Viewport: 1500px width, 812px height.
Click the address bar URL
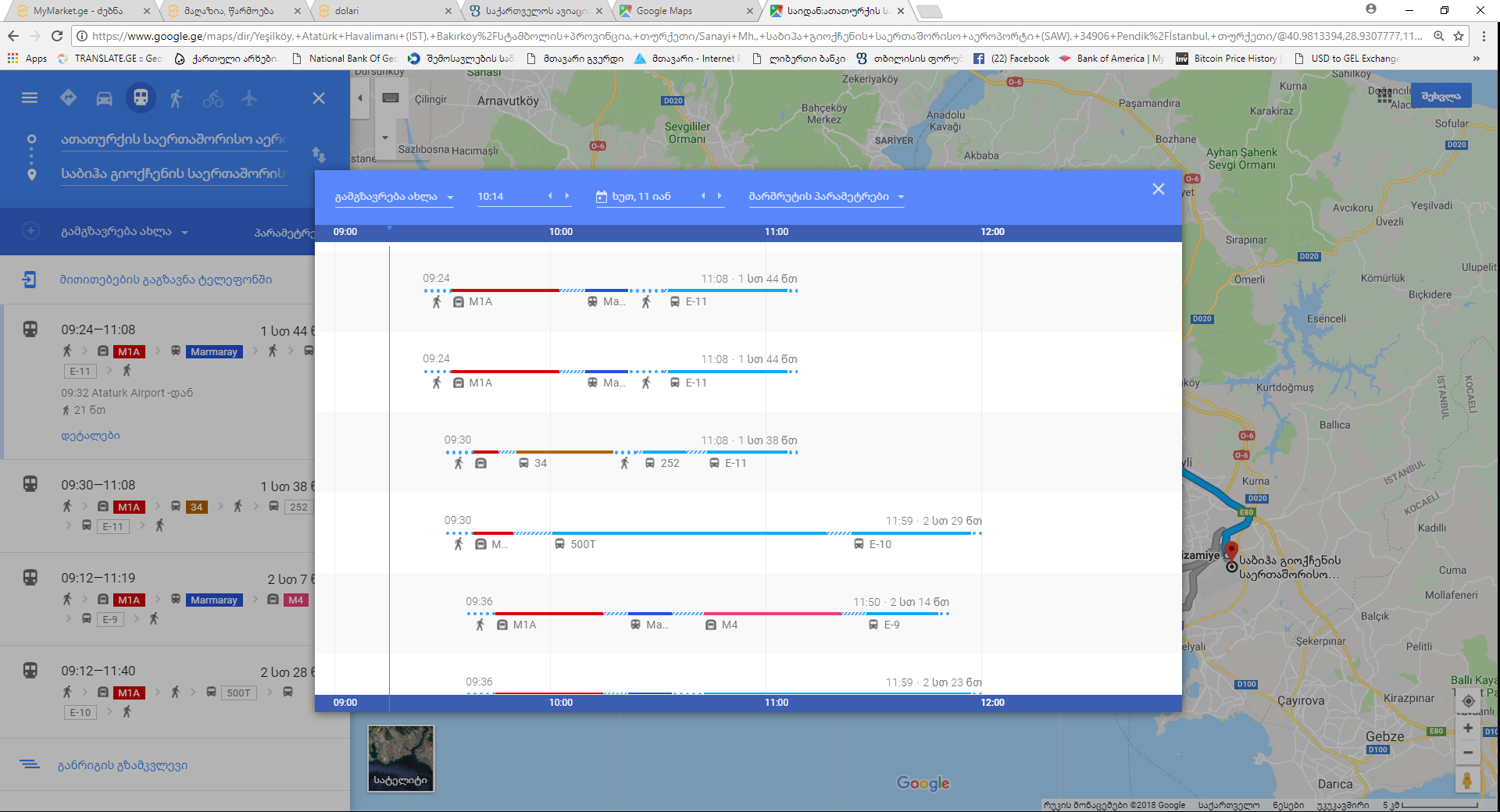click(x=756, y=36)
